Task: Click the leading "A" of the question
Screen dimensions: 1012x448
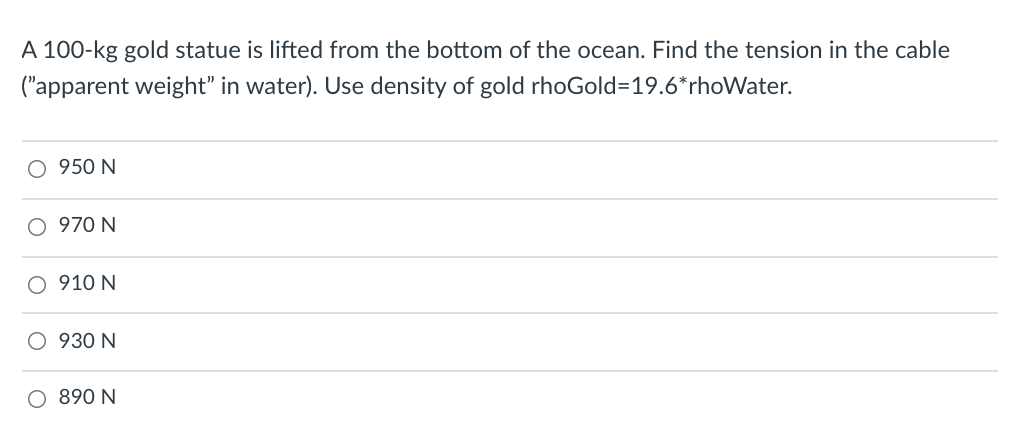Action: 29,50
